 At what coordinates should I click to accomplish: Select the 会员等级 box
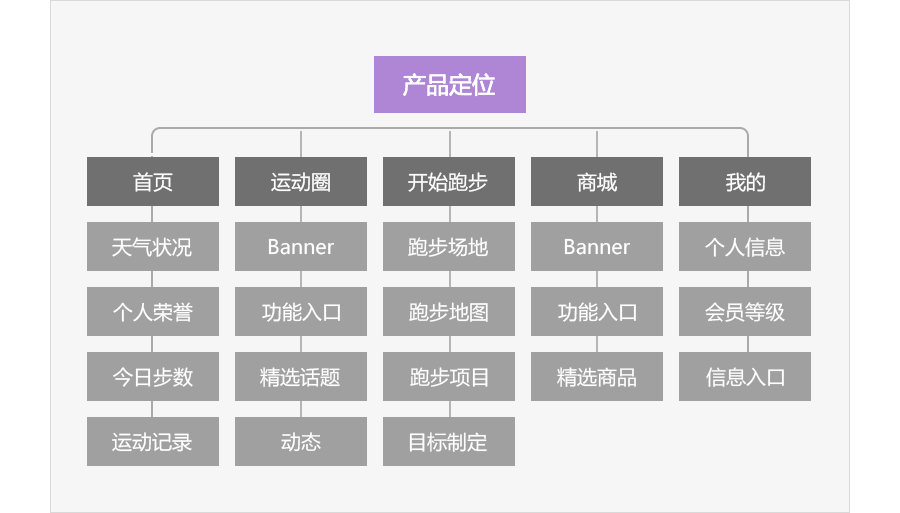745,312
